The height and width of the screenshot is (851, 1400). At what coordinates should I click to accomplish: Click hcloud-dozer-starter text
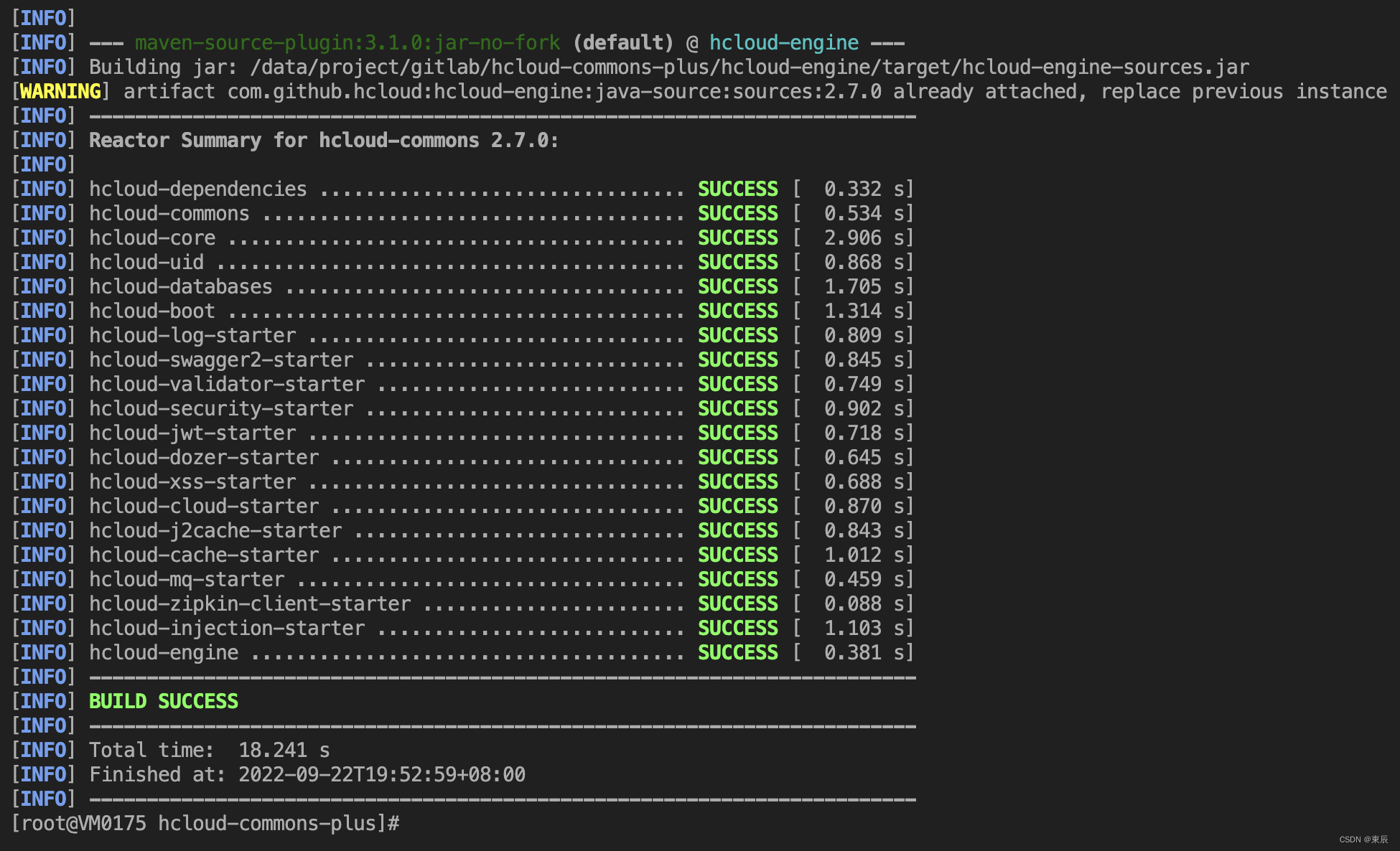pos(204,457)
